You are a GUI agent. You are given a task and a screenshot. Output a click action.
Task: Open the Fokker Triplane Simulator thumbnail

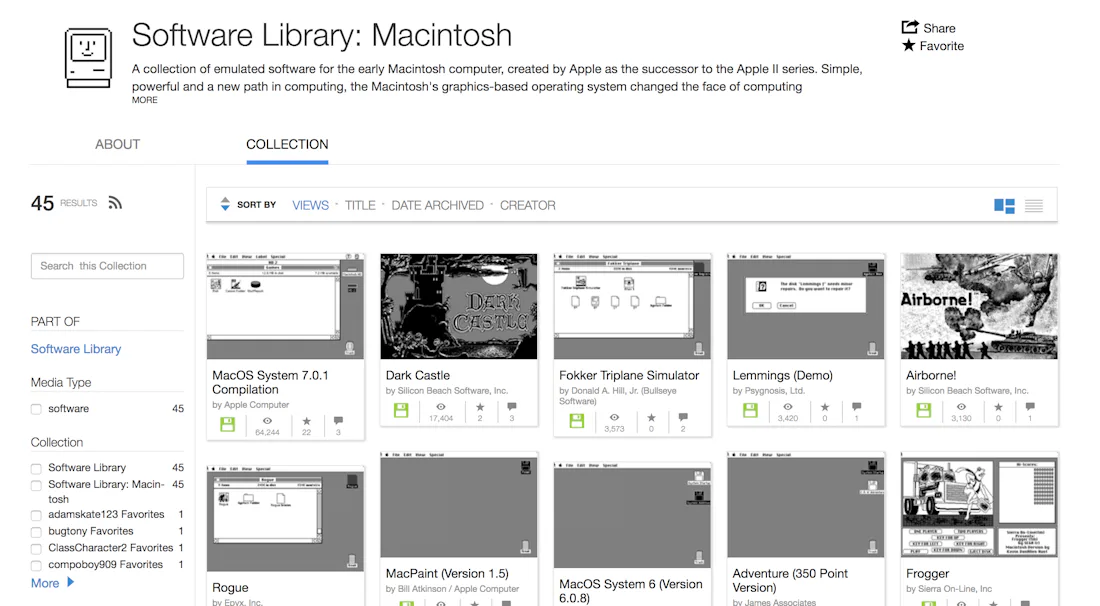coord(632,307)
